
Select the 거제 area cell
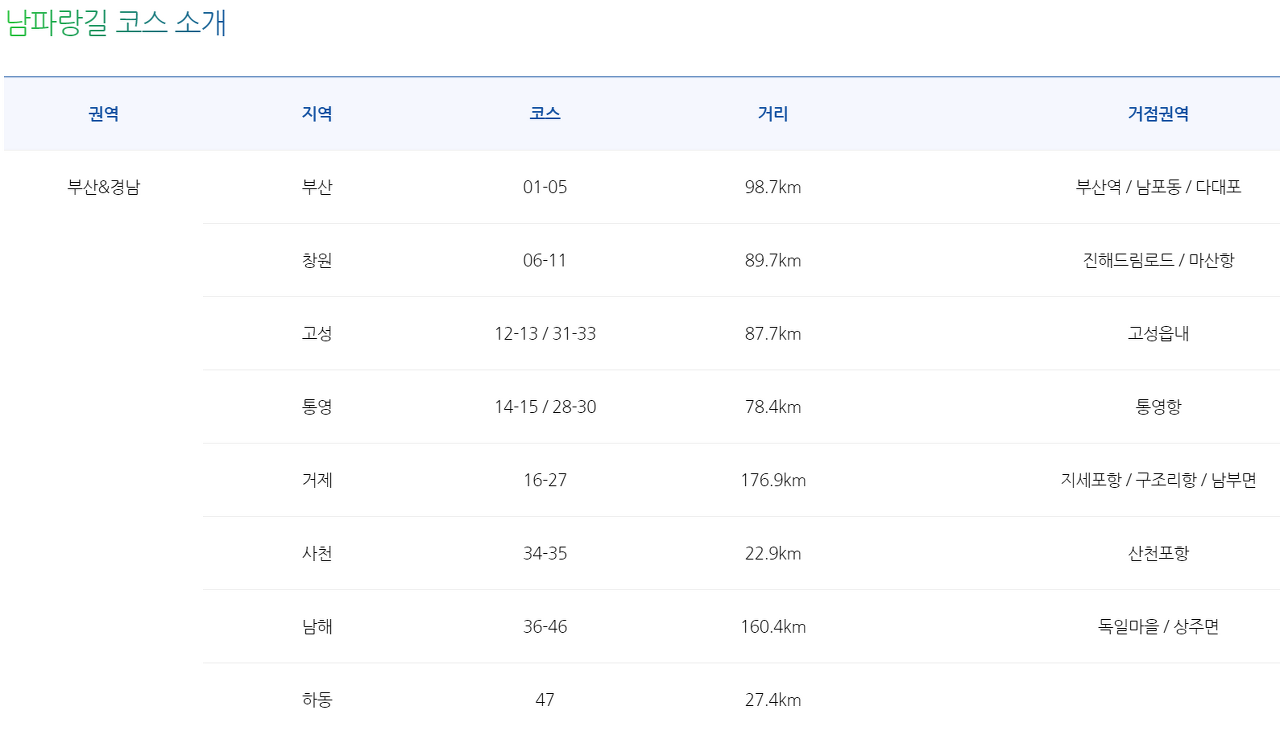click(317, 480)
